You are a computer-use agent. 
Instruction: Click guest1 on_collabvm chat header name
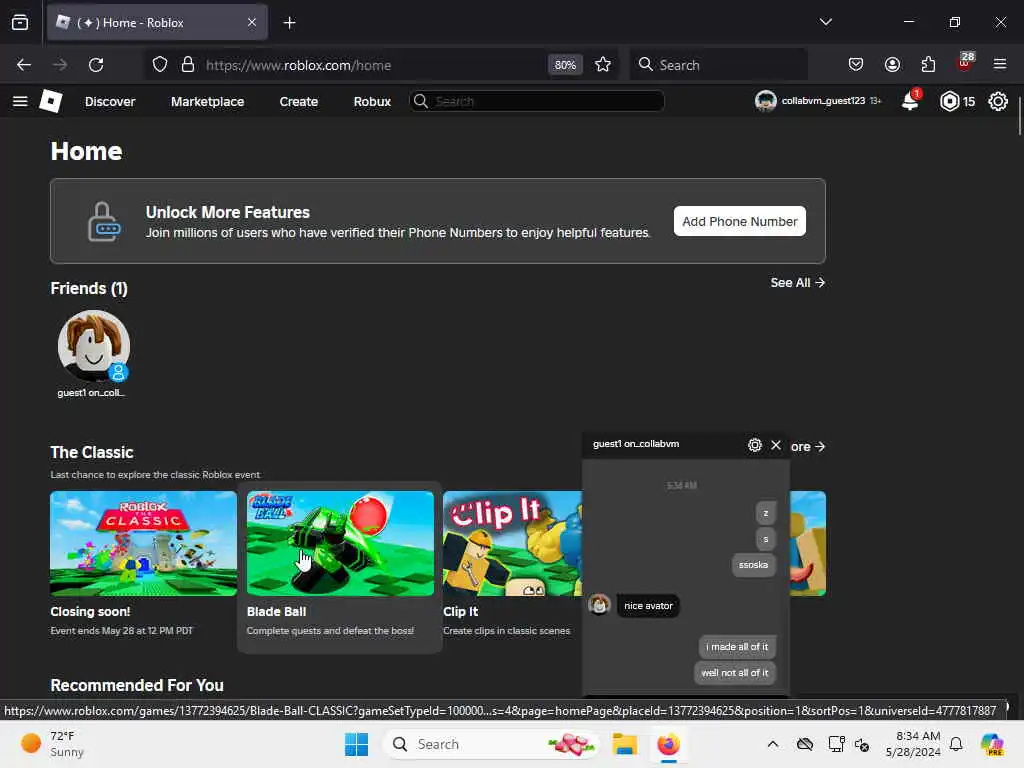pyautogui.click(x=636, y=444)
